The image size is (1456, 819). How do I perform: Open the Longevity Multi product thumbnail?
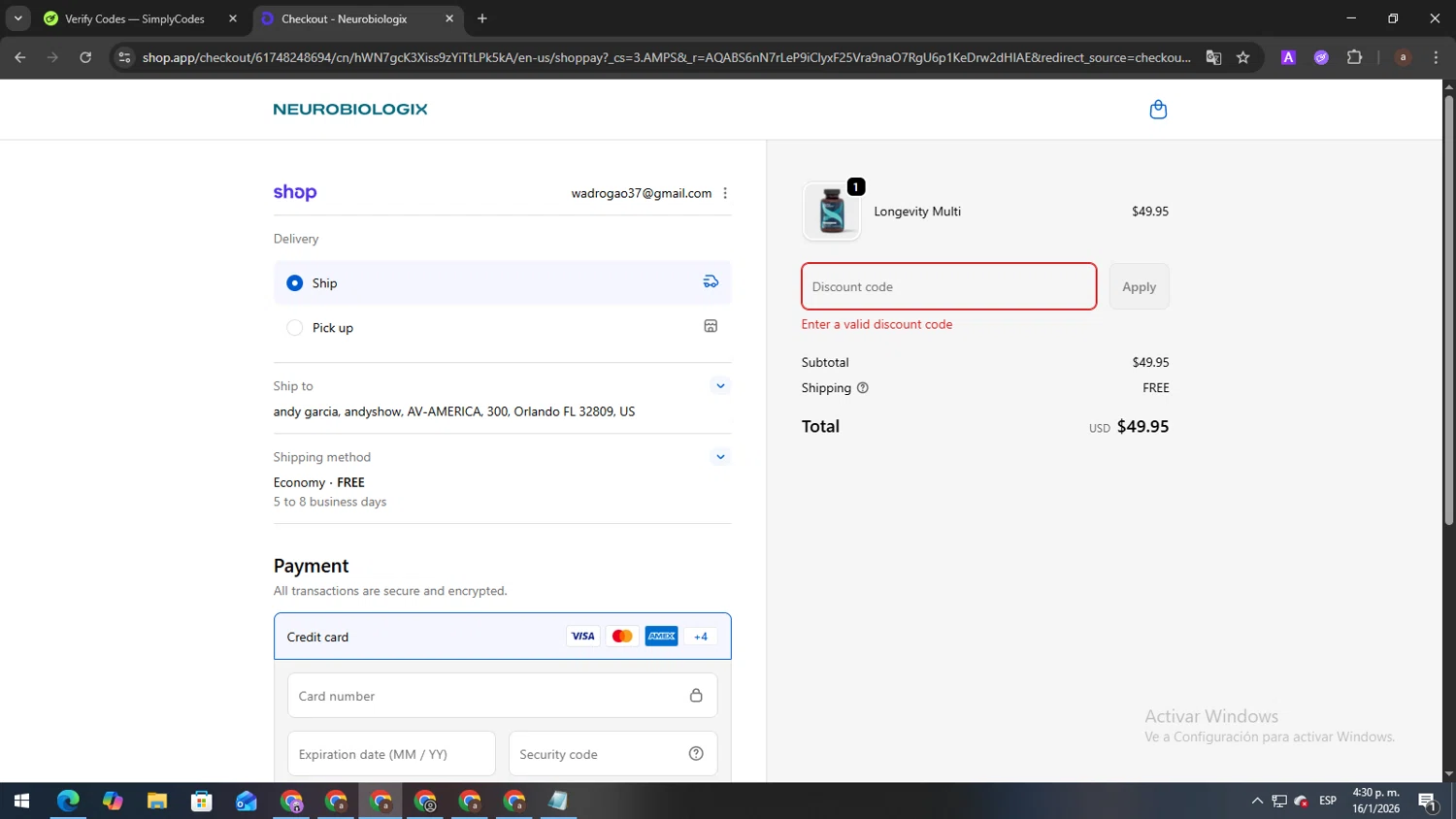[832, 211]
